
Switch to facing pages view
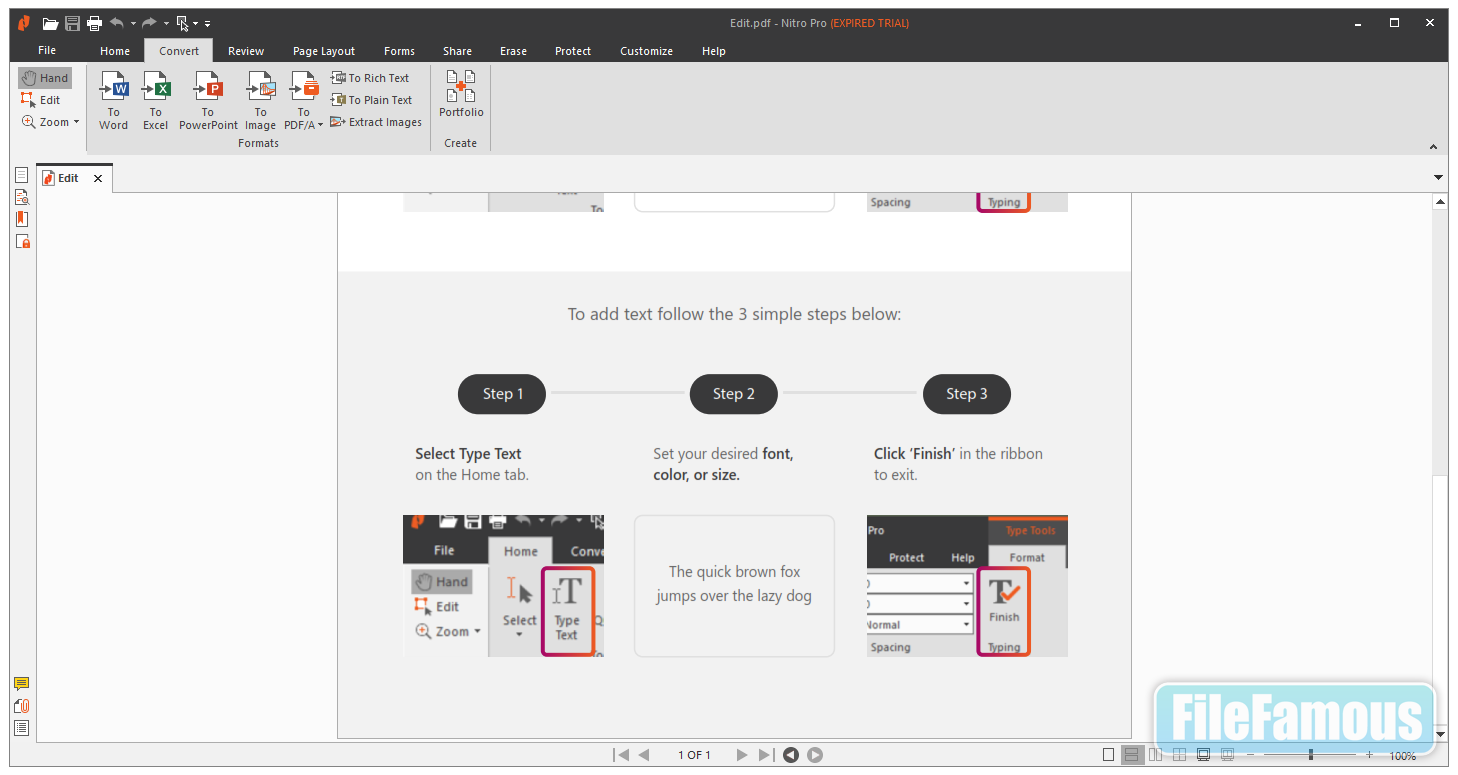(1156, 755)
